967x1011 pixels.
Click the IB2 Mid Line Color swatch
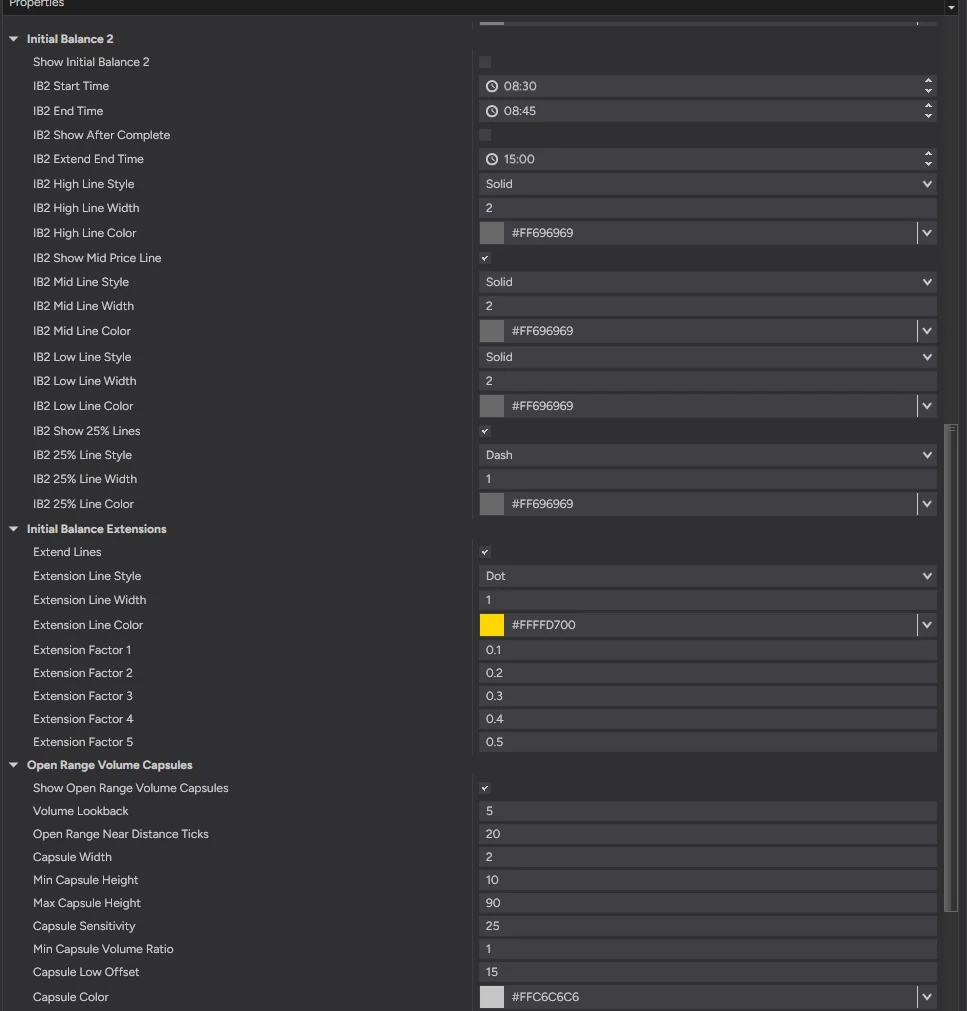pos(492,331)
